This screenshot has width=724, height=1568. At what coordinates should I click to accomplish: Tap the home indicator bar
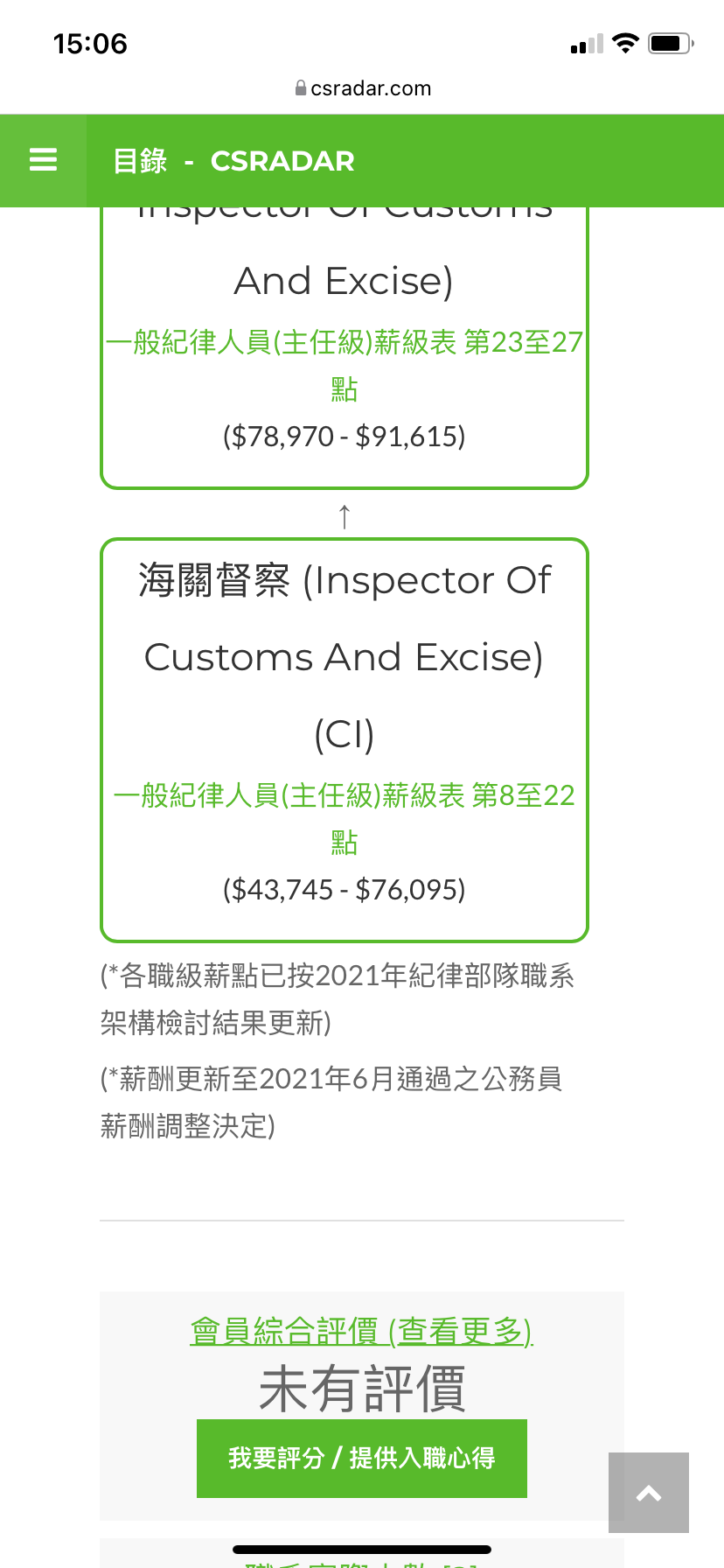(362, 1550)
